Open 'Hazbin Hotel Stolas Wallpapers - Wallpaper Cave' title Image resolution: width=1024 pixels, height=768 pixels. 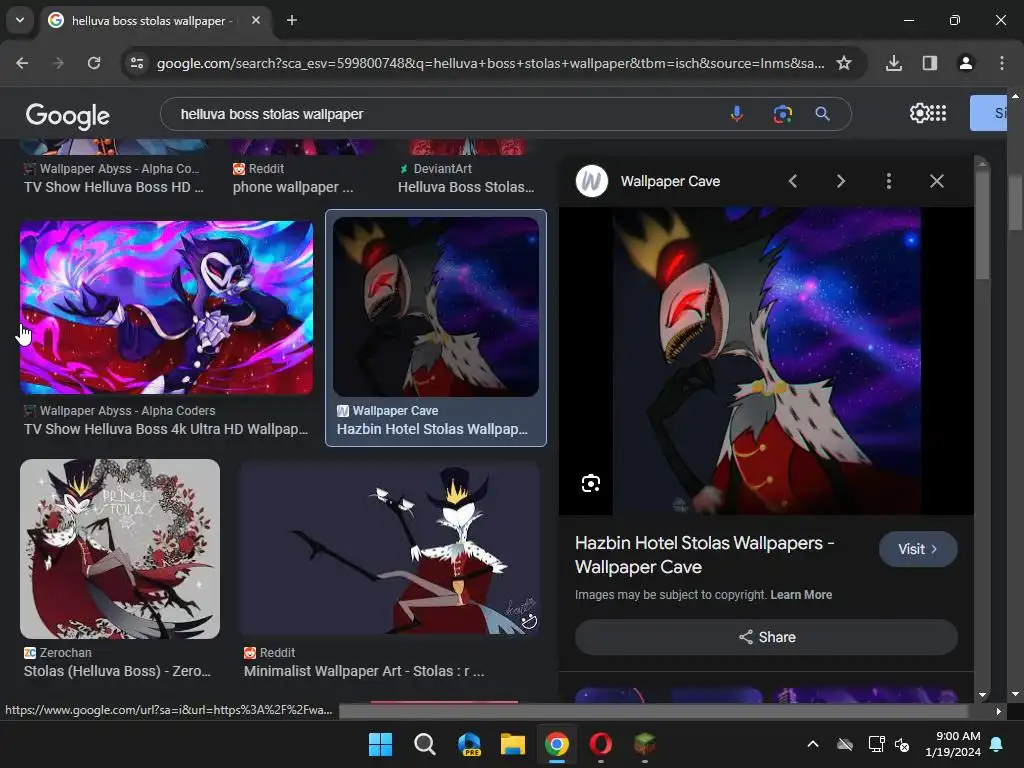pyautogui.click(x=704, y=554)
